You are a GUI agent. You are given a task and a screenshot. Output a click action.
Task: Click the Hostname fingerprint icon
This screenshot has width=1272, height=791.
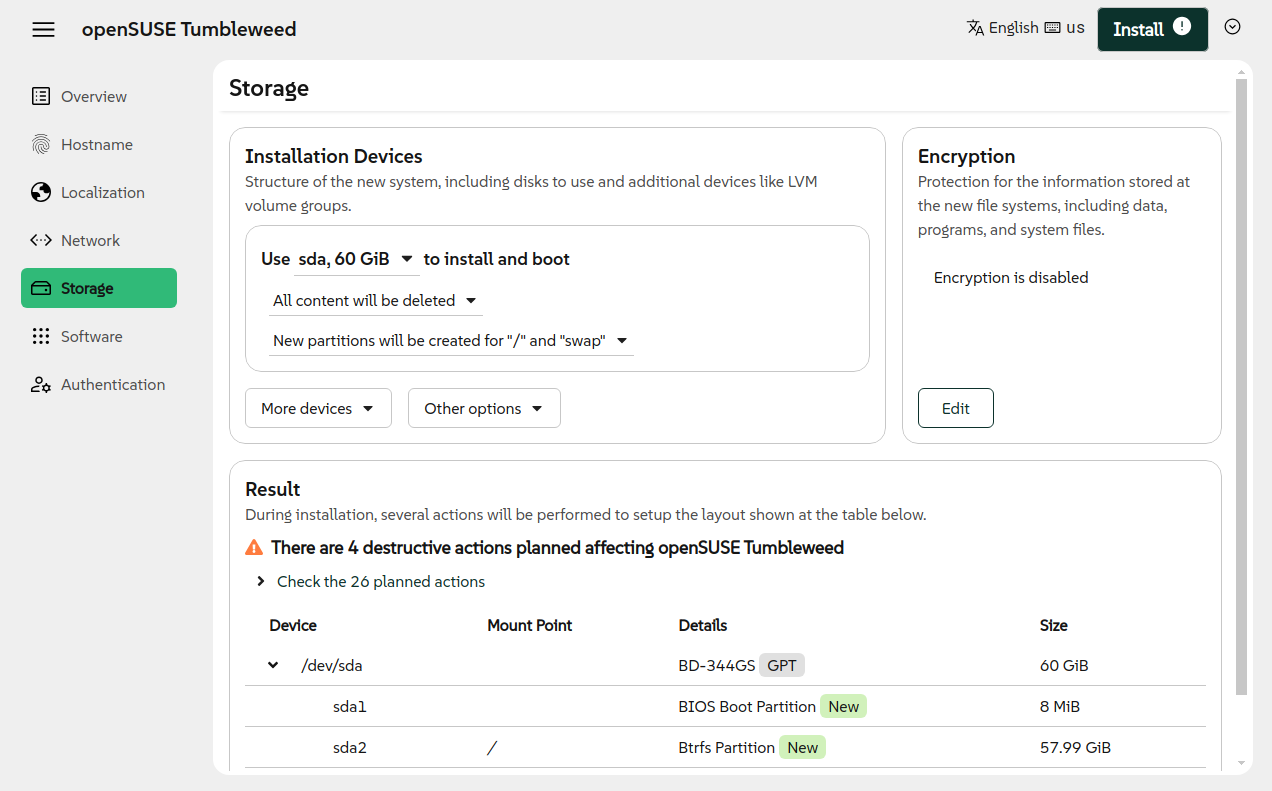point(41,144)
